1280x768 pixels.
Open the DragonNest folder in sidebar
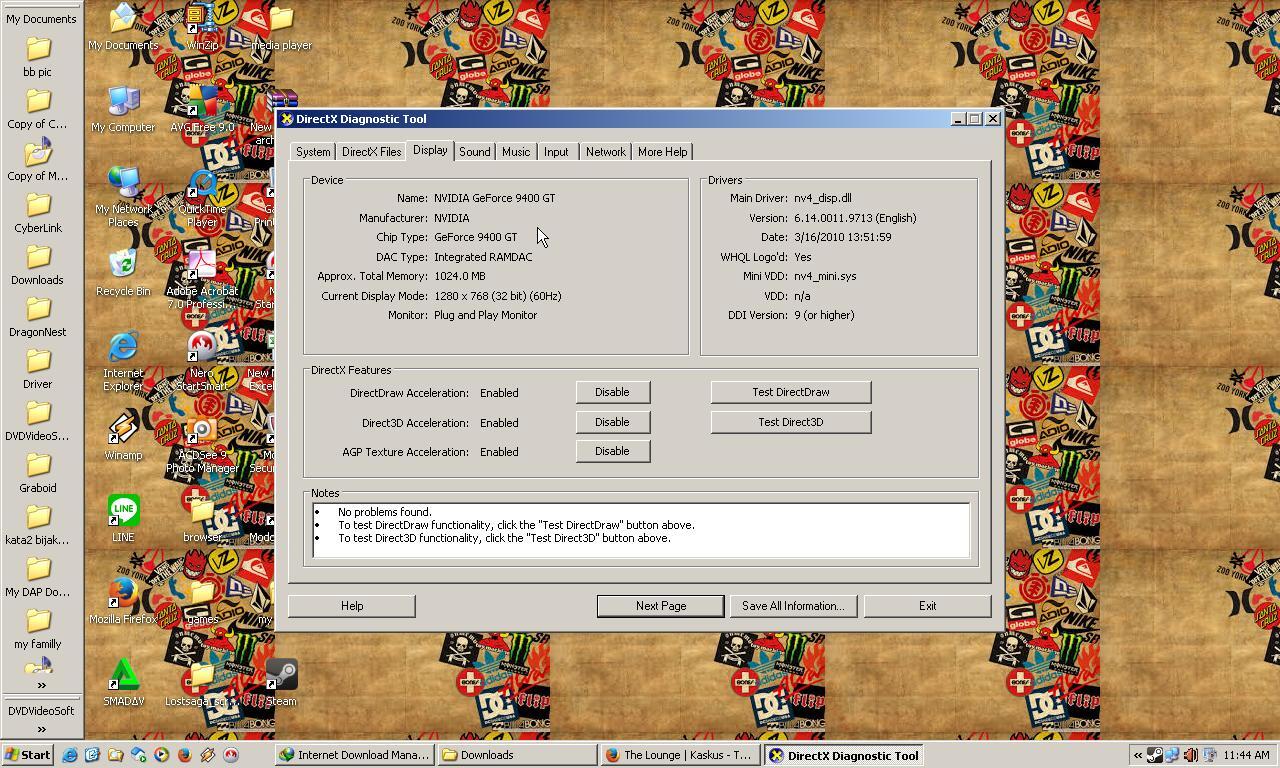pyautogui.click(x=38, y=317)
